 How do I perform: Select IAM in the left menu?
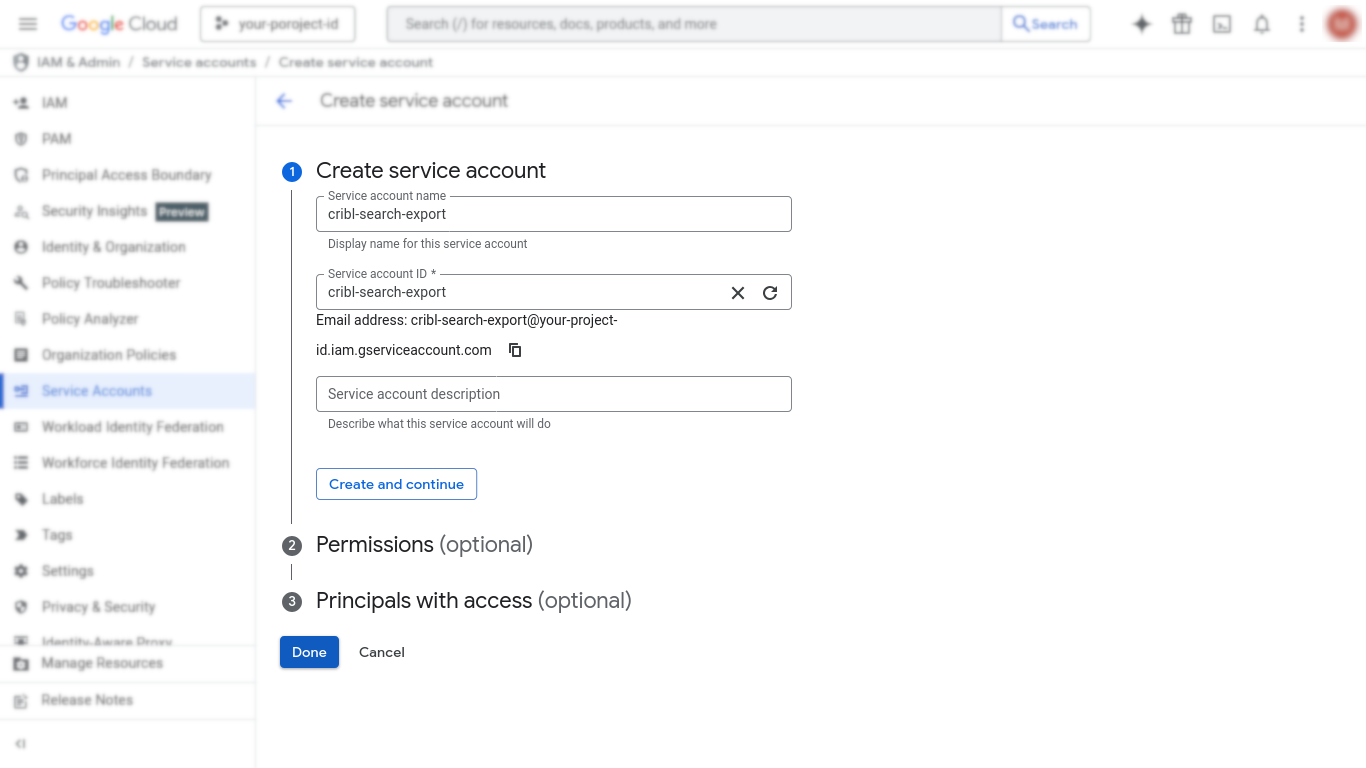coord(55,102)
